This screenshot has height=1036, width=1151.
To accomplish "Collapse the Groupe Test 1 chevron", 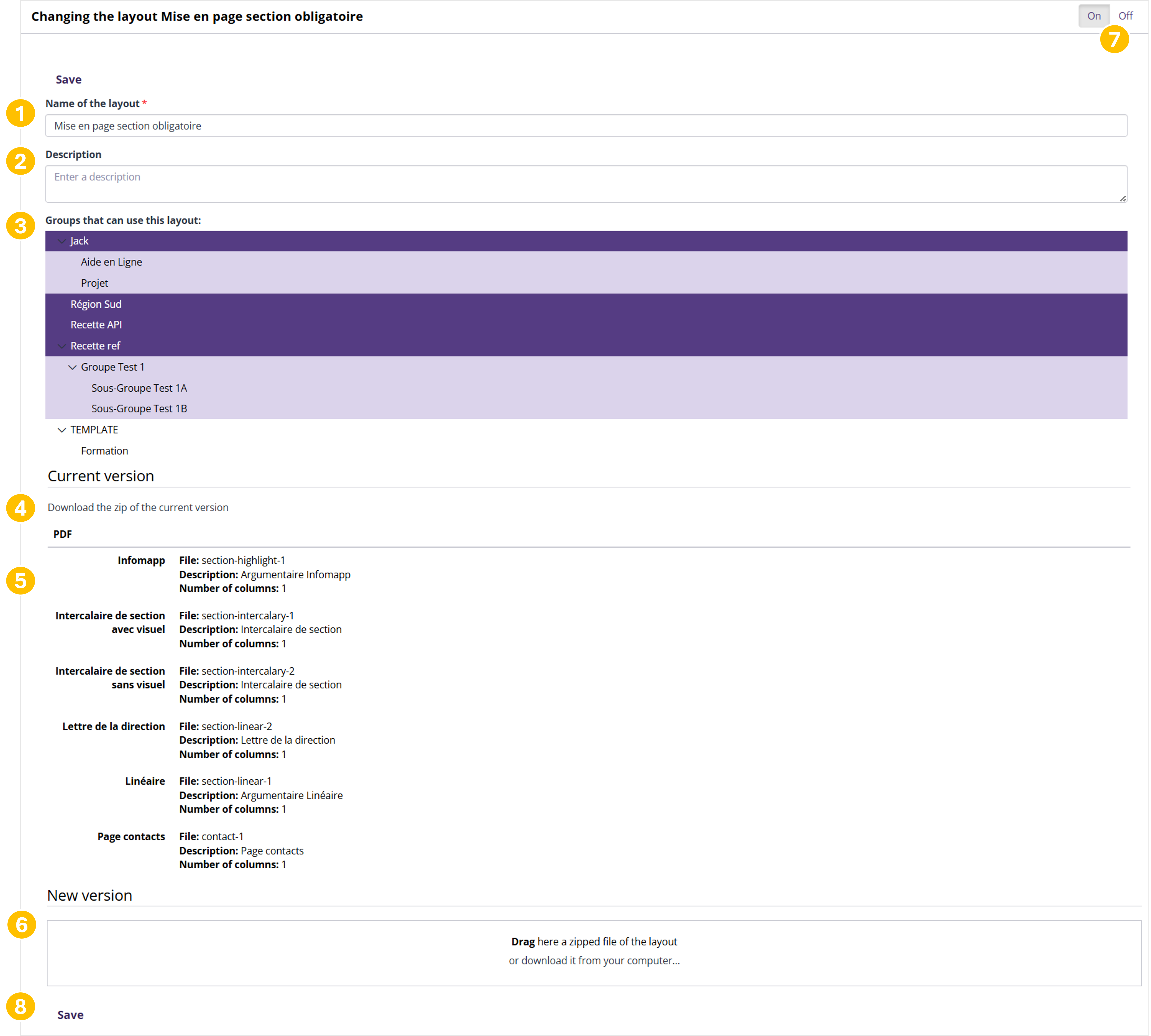I will tap(72, 367).
